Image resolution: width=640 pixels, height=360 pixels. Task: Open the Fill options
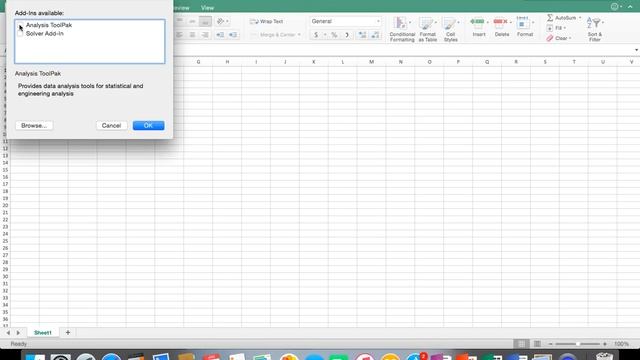(x=556, y=28)
